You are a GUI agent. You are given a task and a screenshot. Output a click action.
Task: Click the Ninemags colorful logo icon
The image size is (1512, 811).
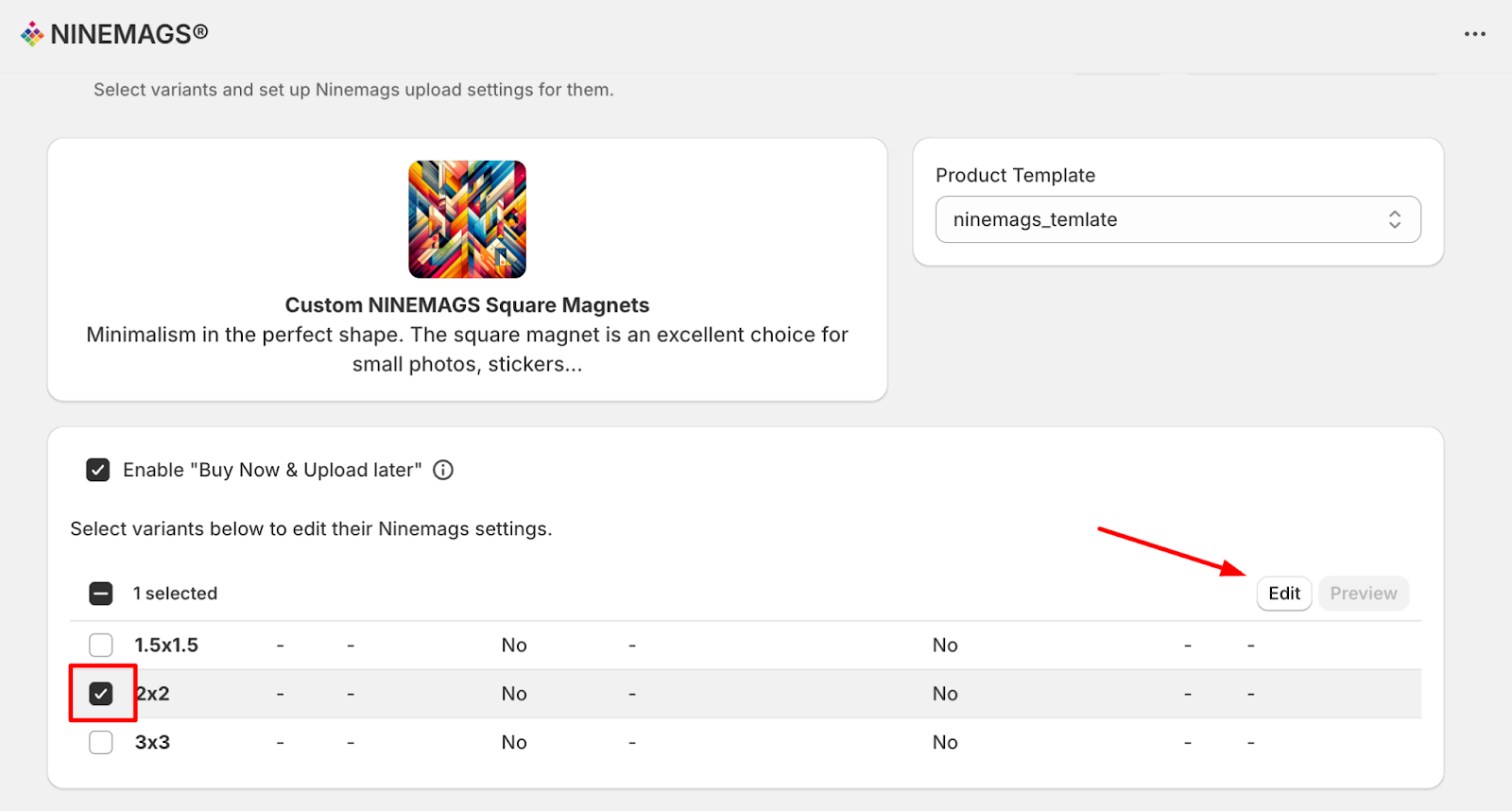click(32, 34)
